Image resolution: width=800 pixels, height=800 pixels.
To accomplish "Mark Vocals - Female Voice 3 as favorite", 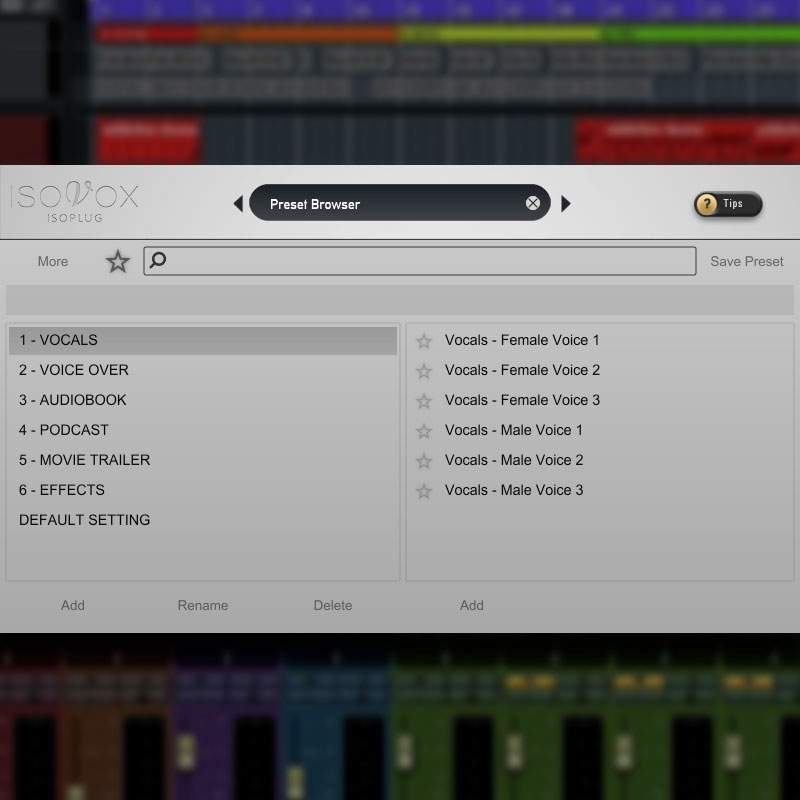I will click(424, 401).
